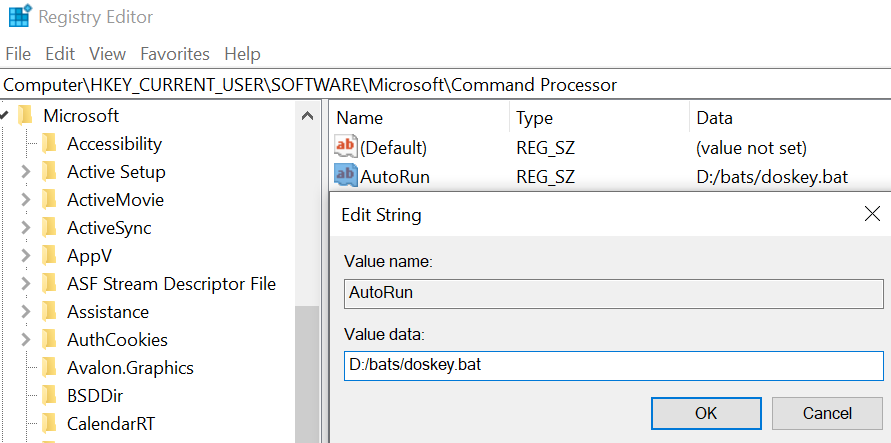Confirm the edit with OK
Screen dimensions: 891x443
[706, 413]
